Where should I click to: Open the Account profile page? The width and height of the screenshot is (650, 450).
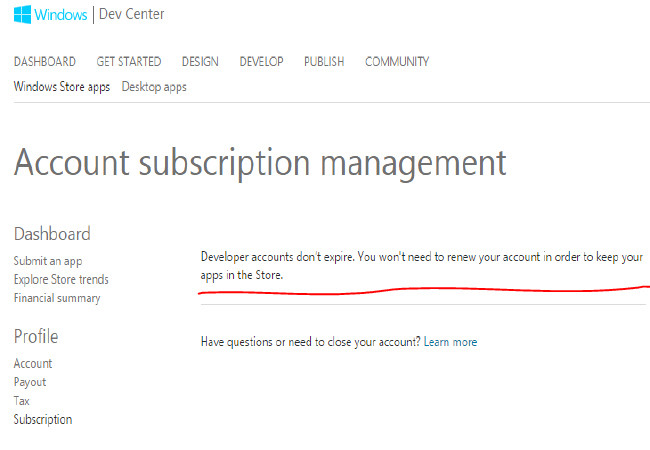[33, 364]
